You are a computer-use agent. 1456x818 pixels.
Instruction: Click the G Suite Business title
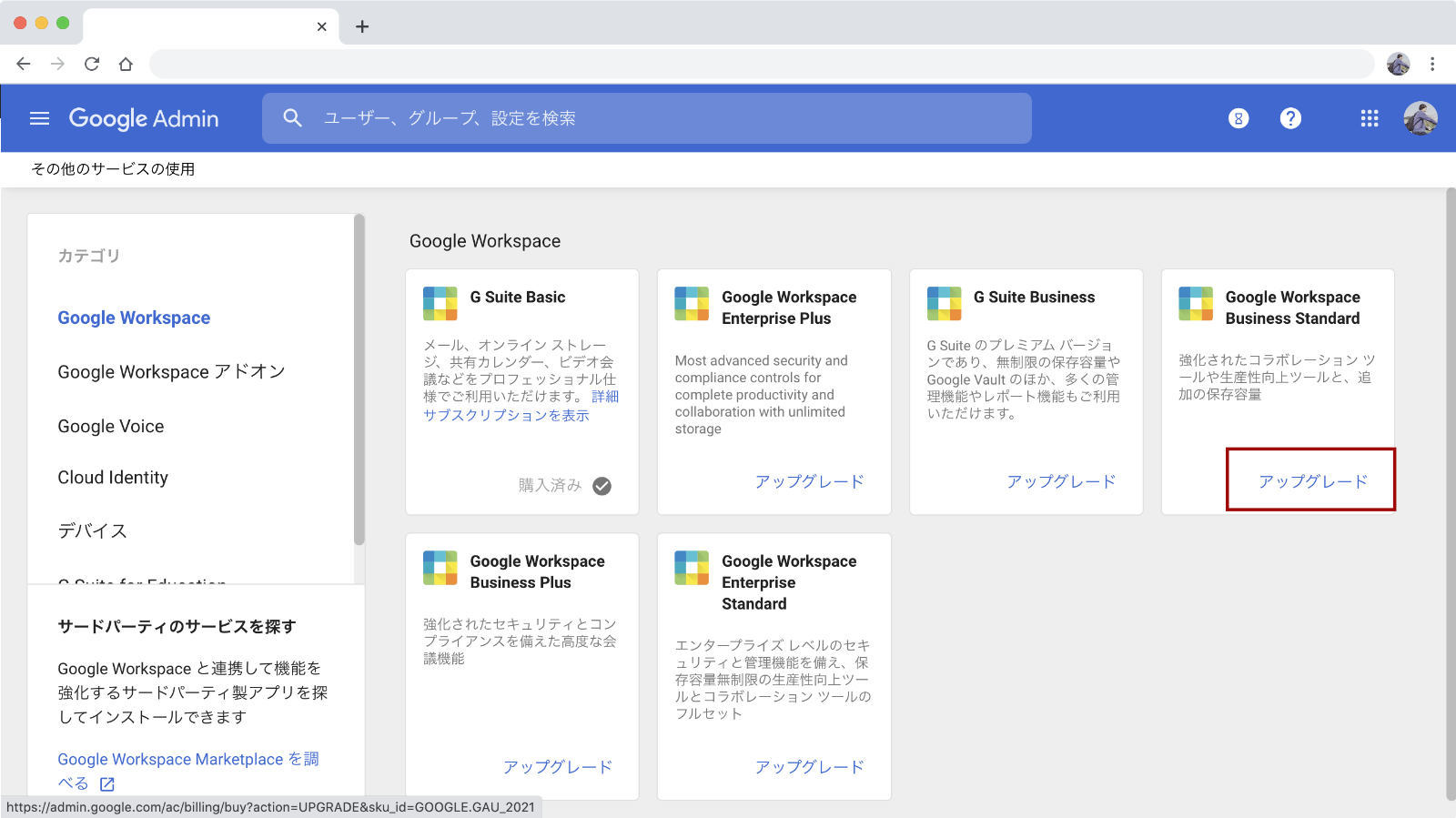1034,298
